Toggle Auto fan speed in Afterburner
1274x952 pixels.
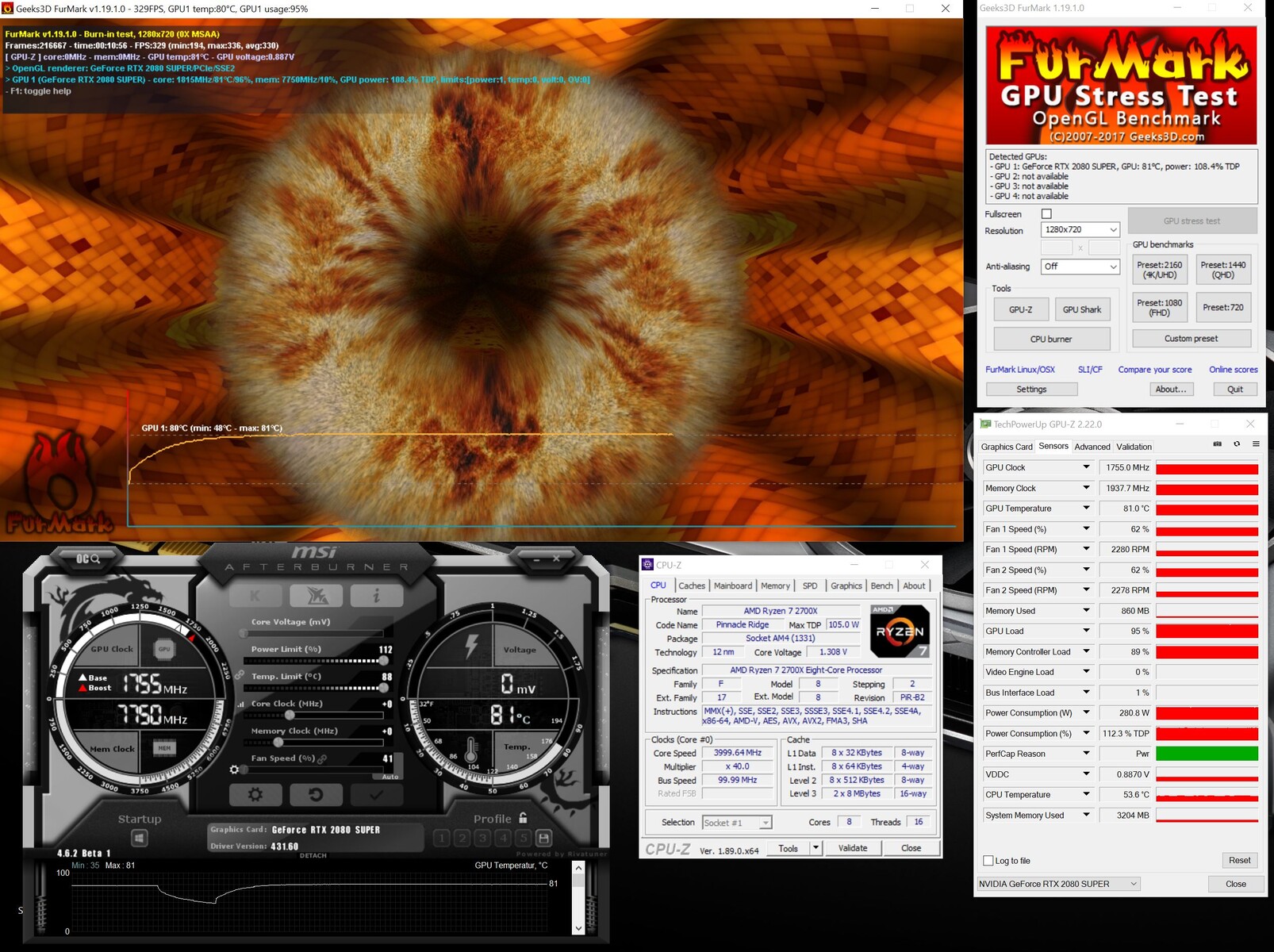pyautogui.click(x=390, y=777)
